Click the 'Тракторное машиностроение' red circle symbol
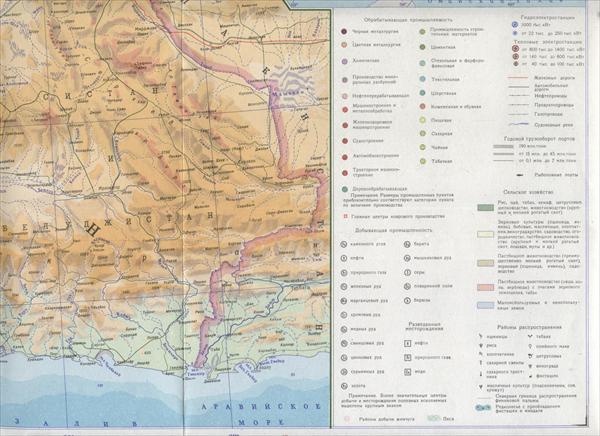Image resolution: width=600 pixels, height=436 pixels. tap(345, 173)
